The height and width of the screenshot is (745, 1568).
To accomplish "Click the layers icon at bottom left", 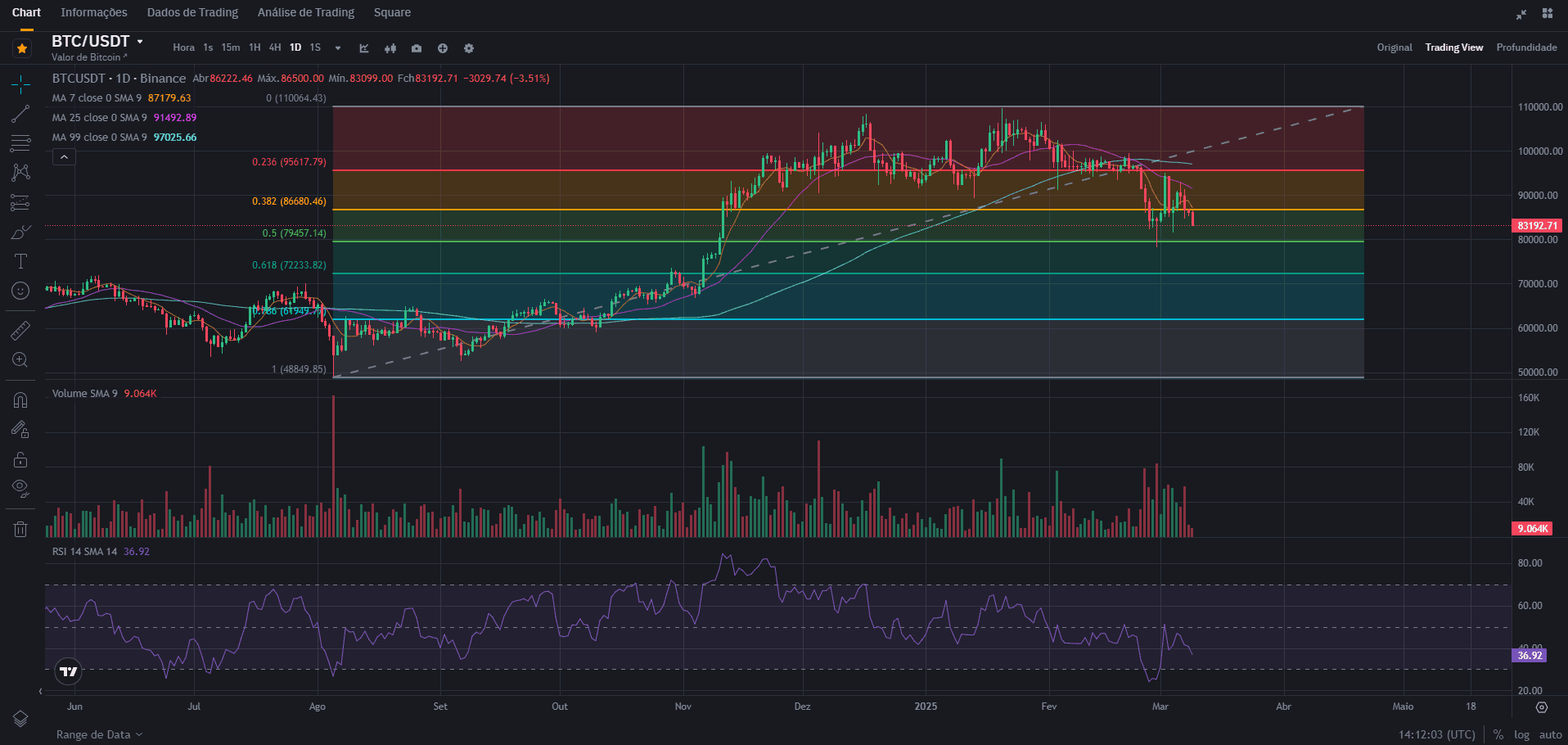I will 21,718.
